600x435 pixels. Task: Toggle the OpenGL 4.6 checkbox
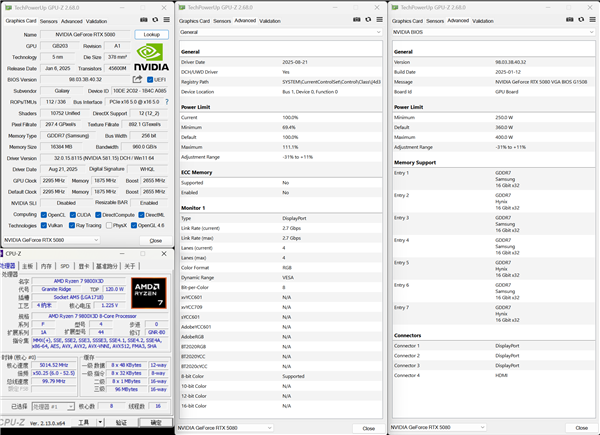point(134,225)
